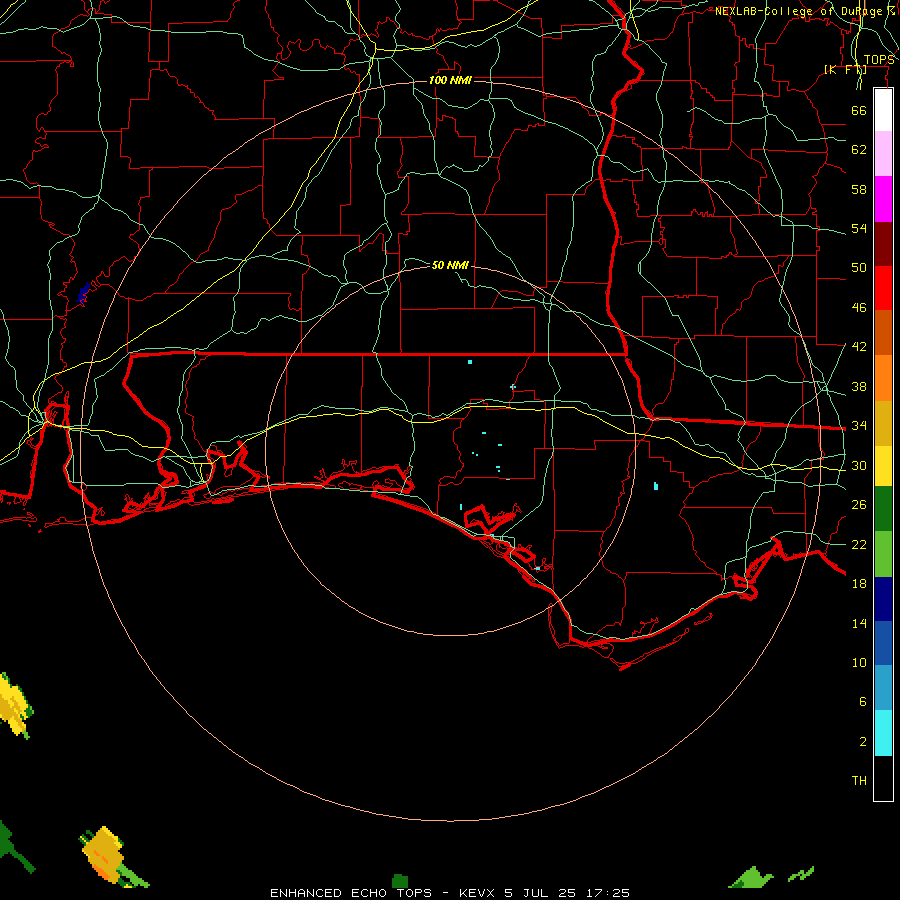Click the black TH legend swatch

pyautogui.click(x=883, y=778)
